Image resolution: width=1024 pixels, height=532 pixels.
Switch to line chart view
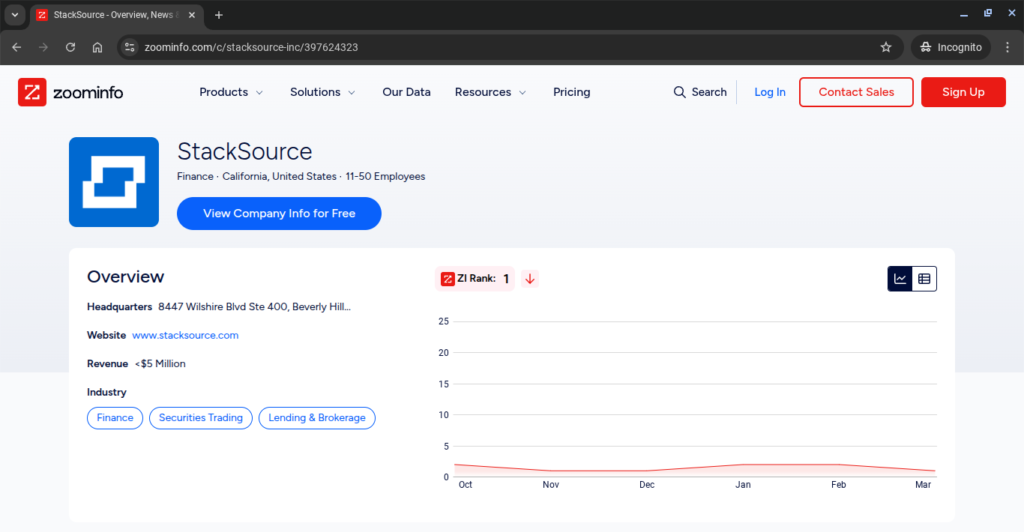(x=900, y=279)
